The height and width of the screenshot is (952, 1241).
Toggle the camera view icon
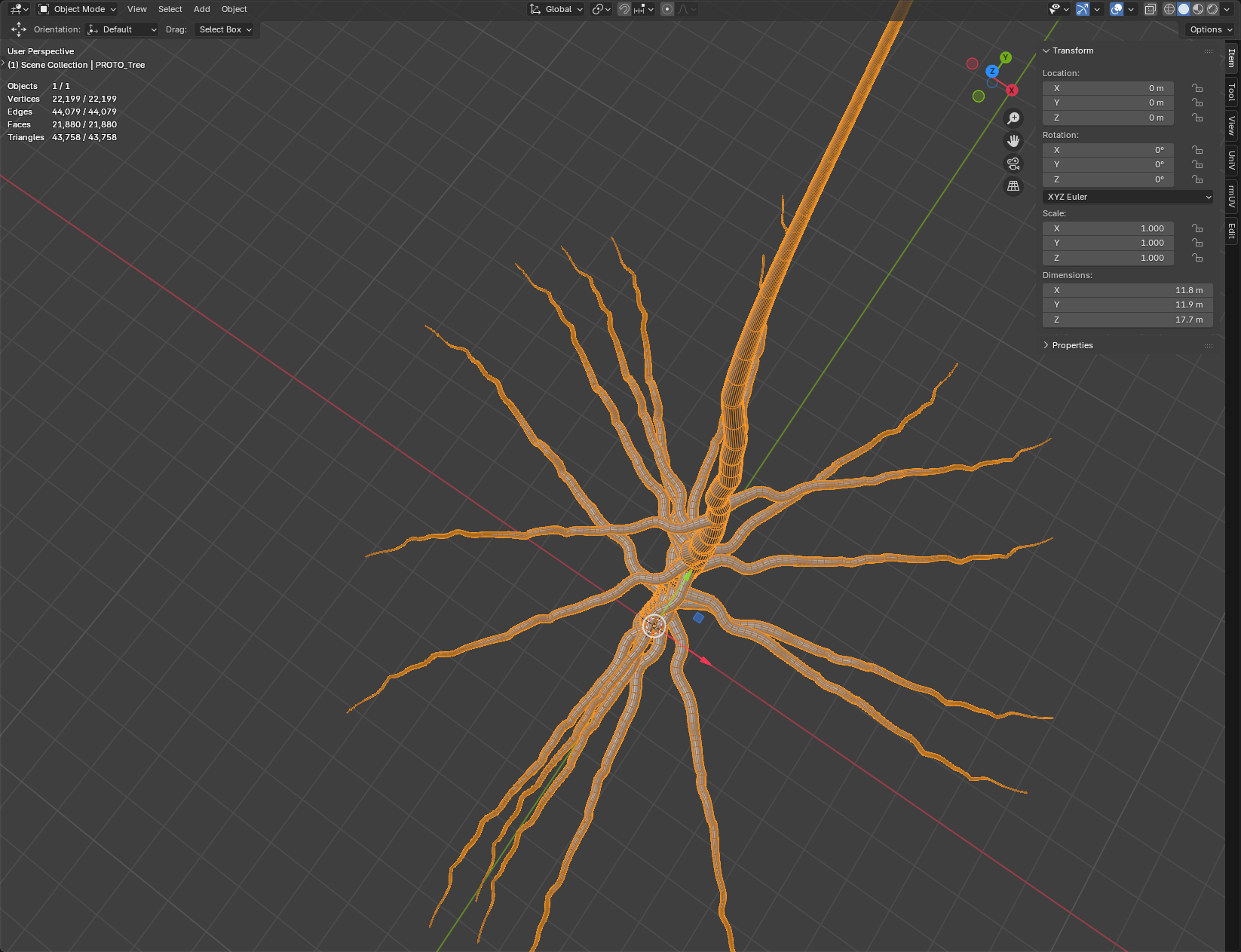1013,164
